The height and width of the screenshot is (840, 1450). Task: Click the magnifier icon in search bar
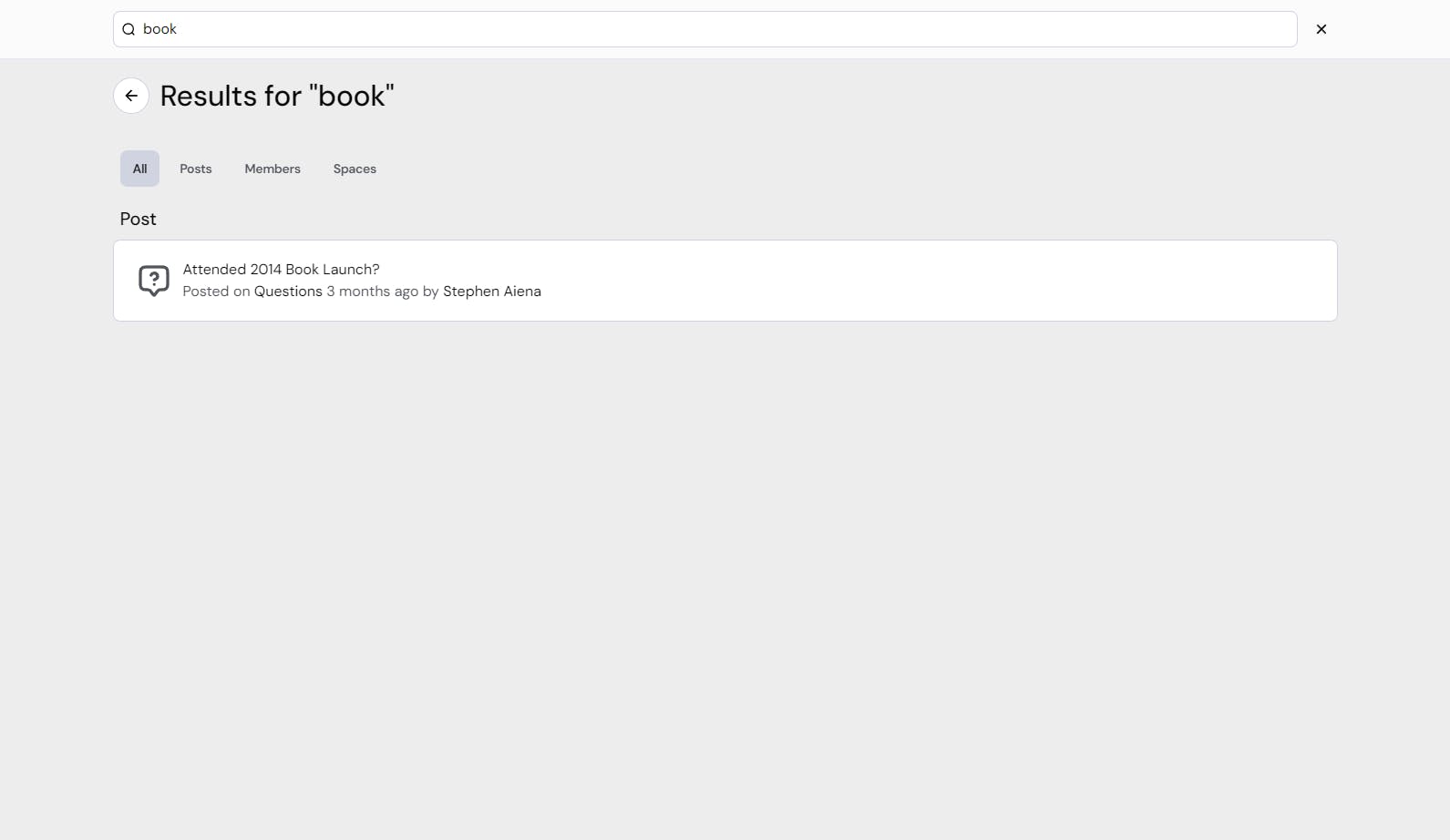click(129, 29)
